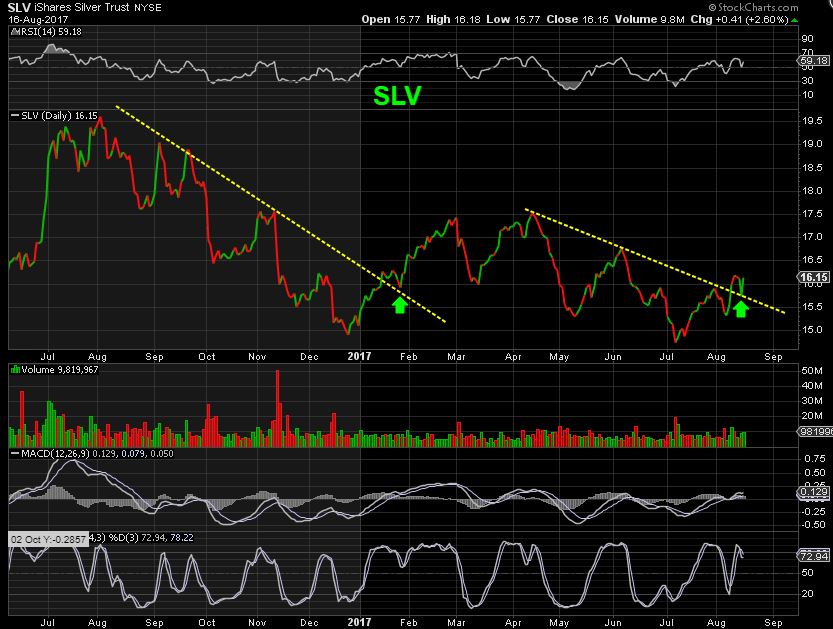Click the tallest red November volume bar
Image resolution: width=833 pixels, height=629 pixels.
pos(277,408)
